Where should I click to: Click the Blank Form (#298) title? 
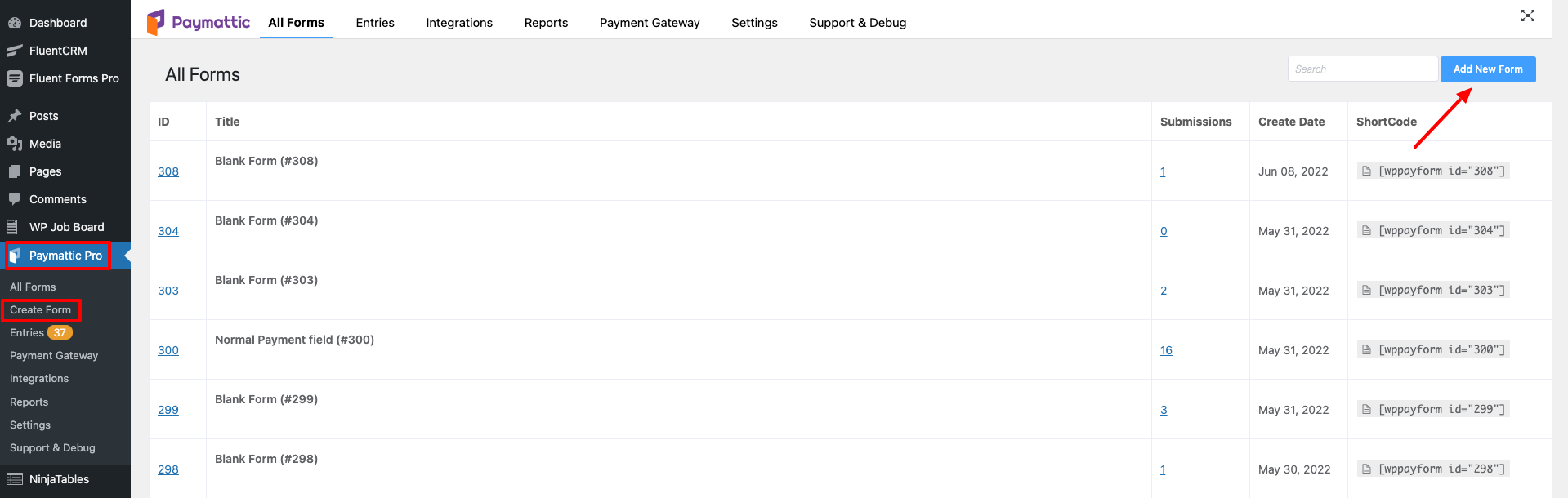point(266,459)
